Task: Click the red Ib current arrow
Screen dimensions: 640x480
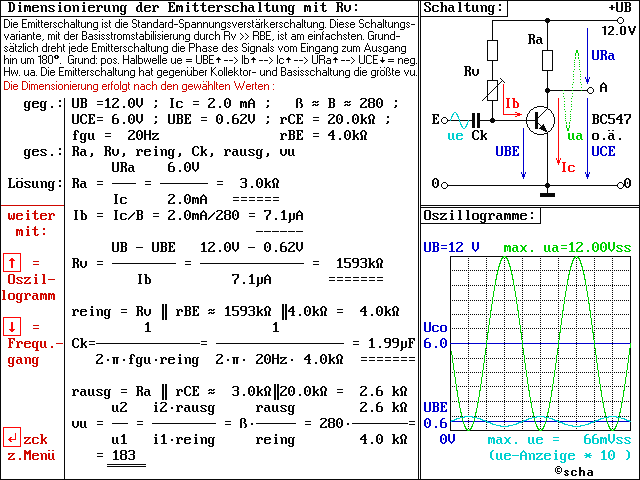Action: pos(512,100)
